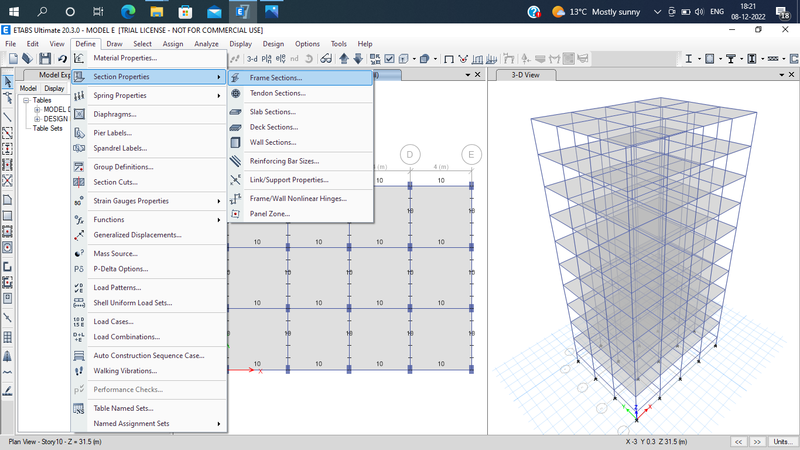Click the Diaphragms menu icon

[x=79, y=114]
